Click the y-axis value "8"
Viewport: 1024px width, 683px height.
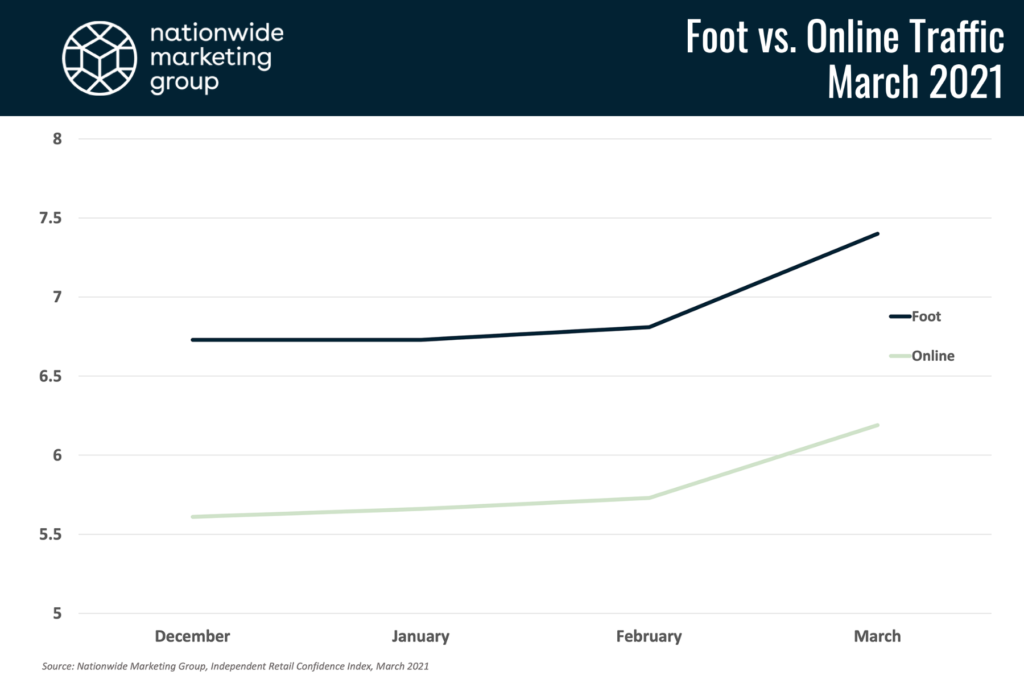pos(57,138)
